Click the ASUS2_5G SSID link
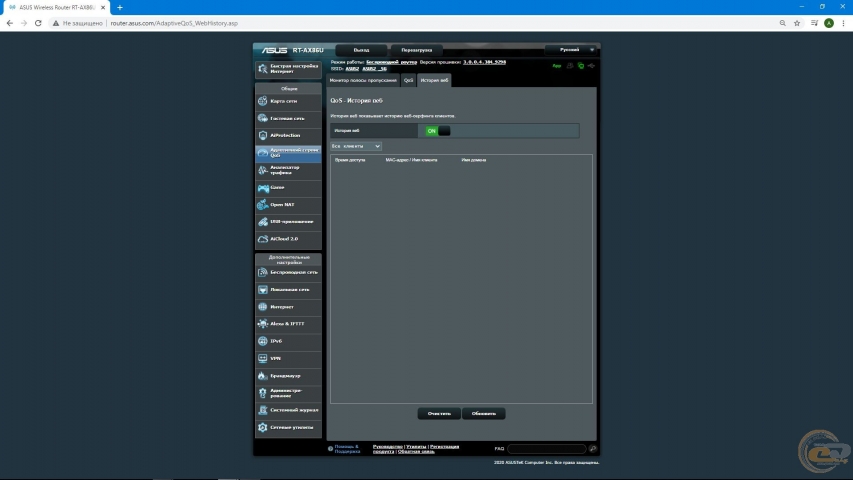The width and height of the screenshot is (853, 480). (x=374, y=69)
